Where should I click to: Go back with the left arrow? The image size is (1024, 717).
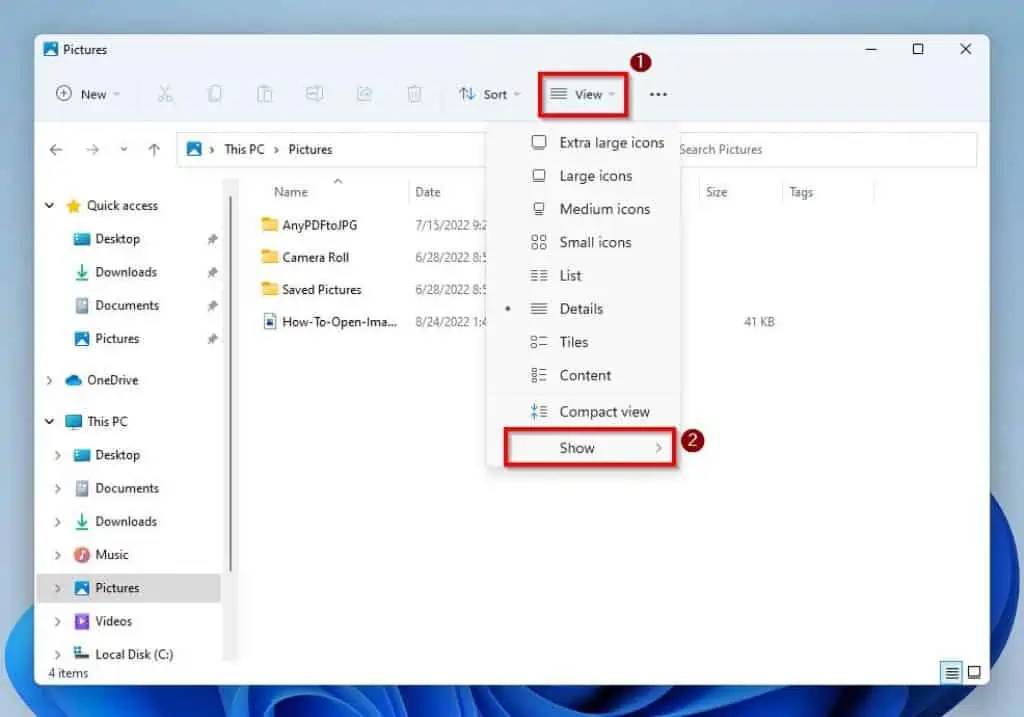coord(56,150)
